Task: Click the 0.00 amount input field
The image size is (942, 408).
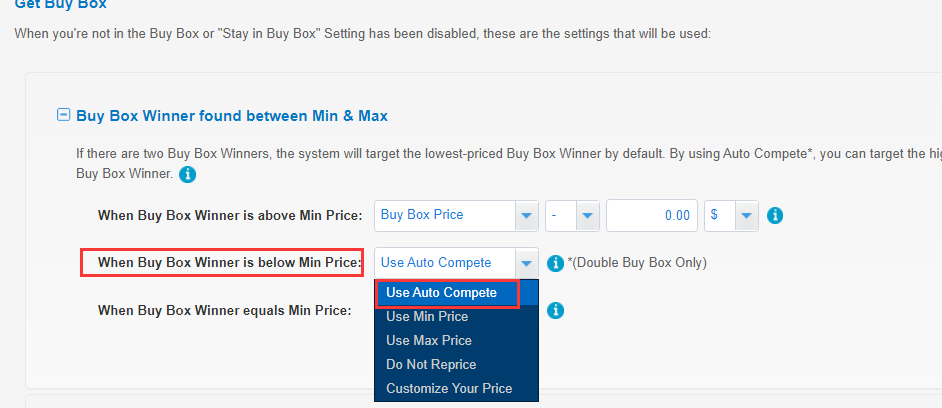Action: click(651, 215)
